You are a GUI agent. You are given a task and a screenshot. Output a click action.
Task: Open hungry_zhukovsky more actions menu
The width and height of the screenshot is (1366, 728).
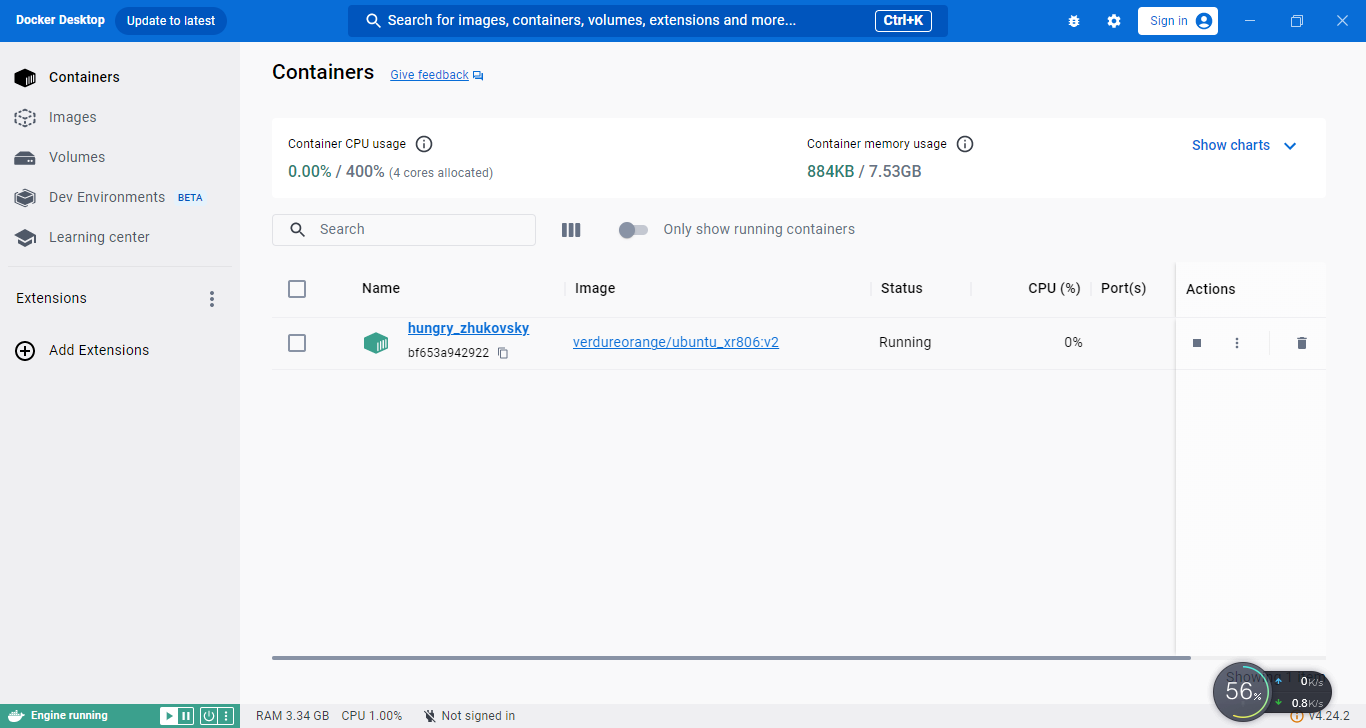(x=1237, y=343)
